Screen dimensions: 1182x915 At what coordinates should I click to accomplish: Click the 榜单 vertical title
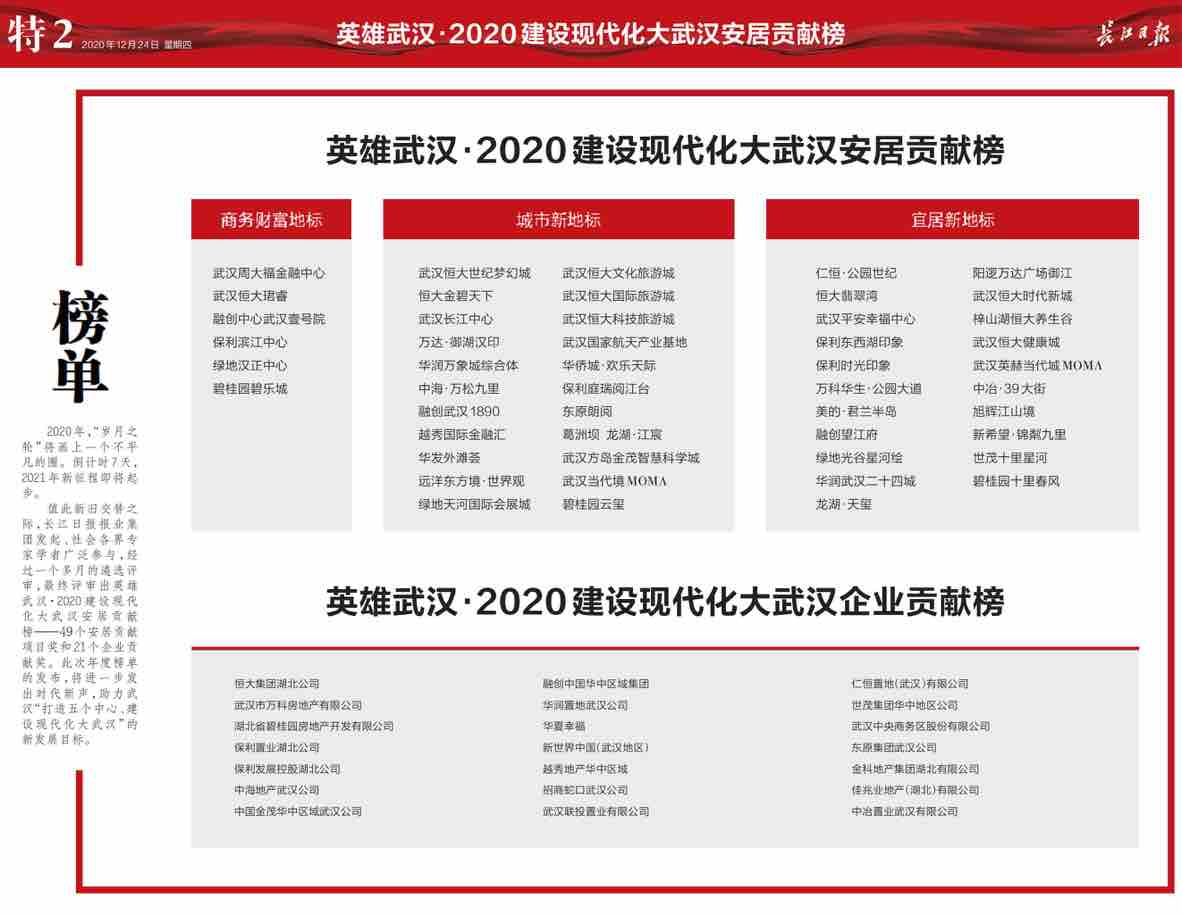coord(81,347)
